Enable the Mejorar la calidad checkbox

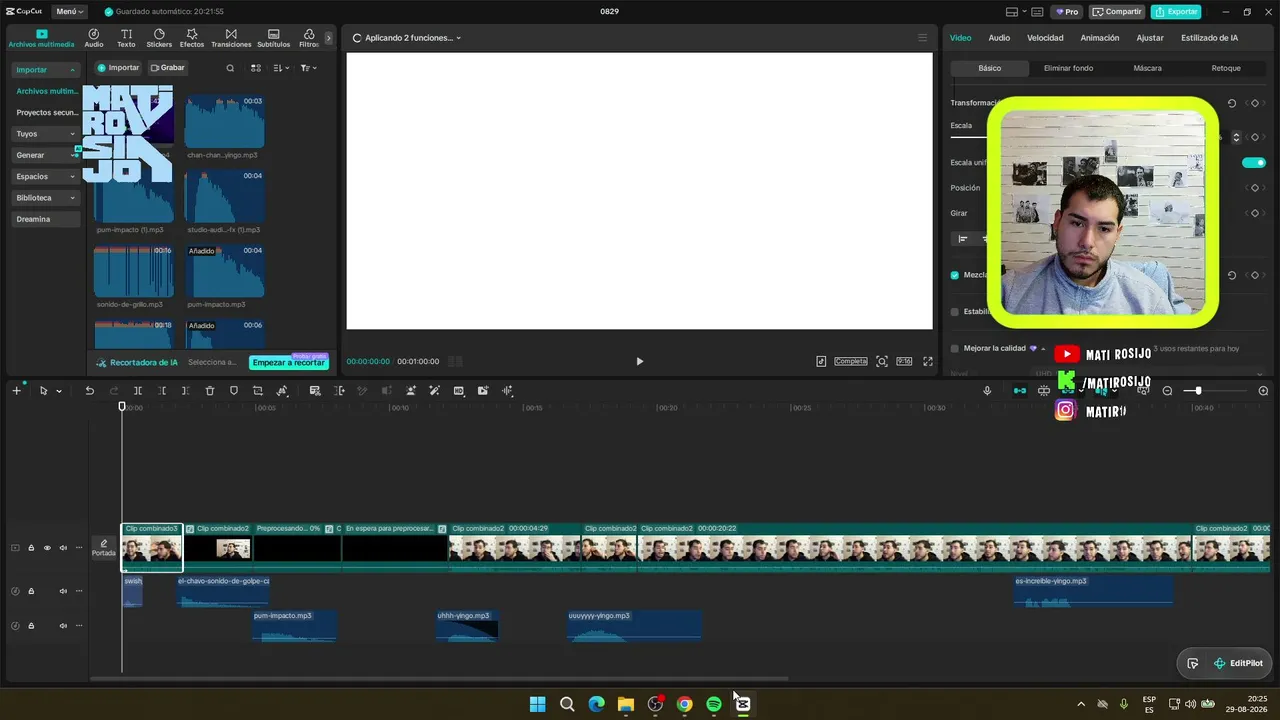tap(954, 349)
